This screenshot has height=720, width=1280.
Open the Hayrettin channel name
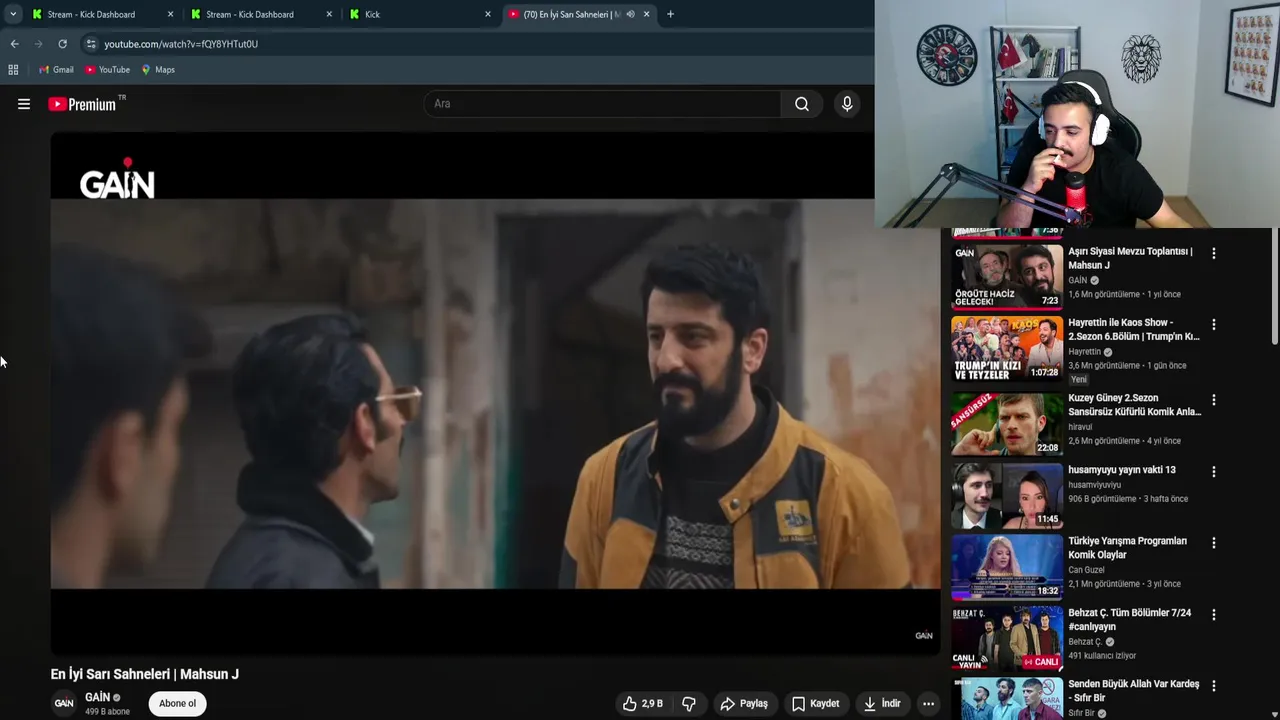[x=1084, y=352]
